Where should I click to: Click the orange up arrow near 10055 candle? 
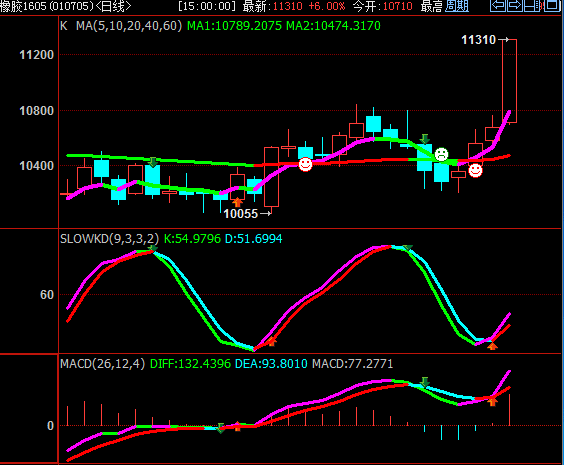click(x=237, y=202)
